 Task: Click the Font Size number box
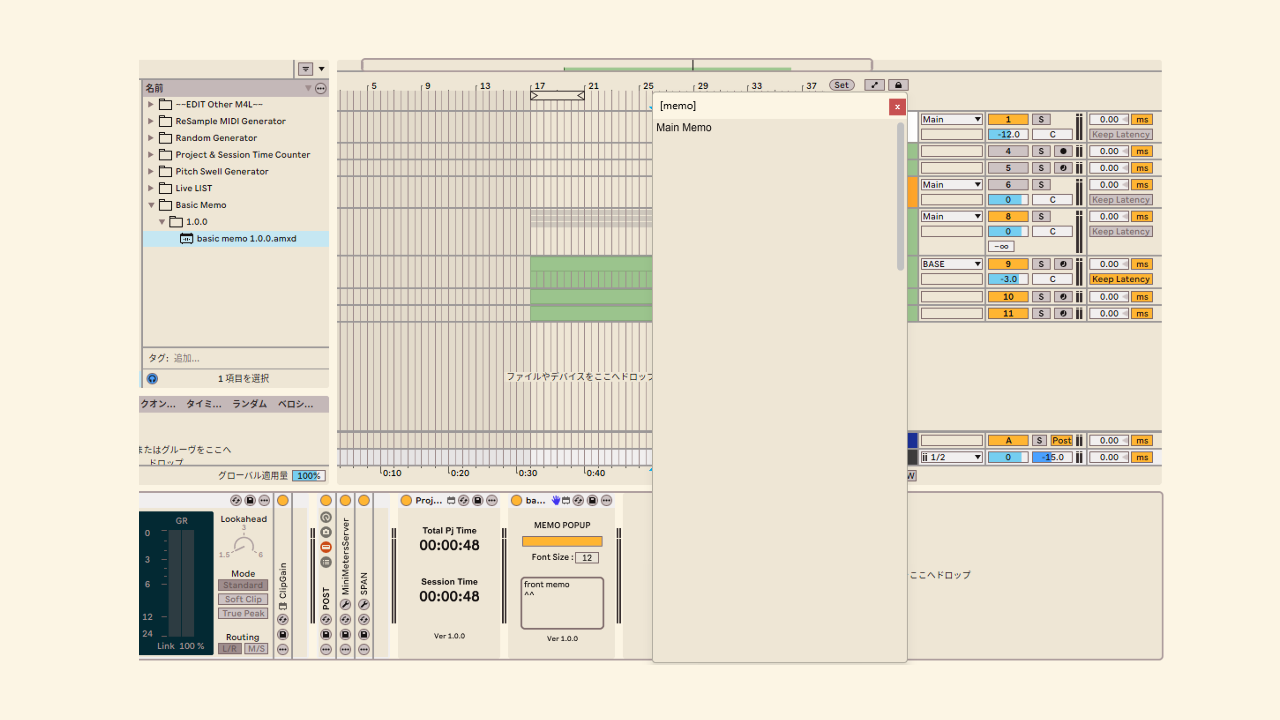587,558
